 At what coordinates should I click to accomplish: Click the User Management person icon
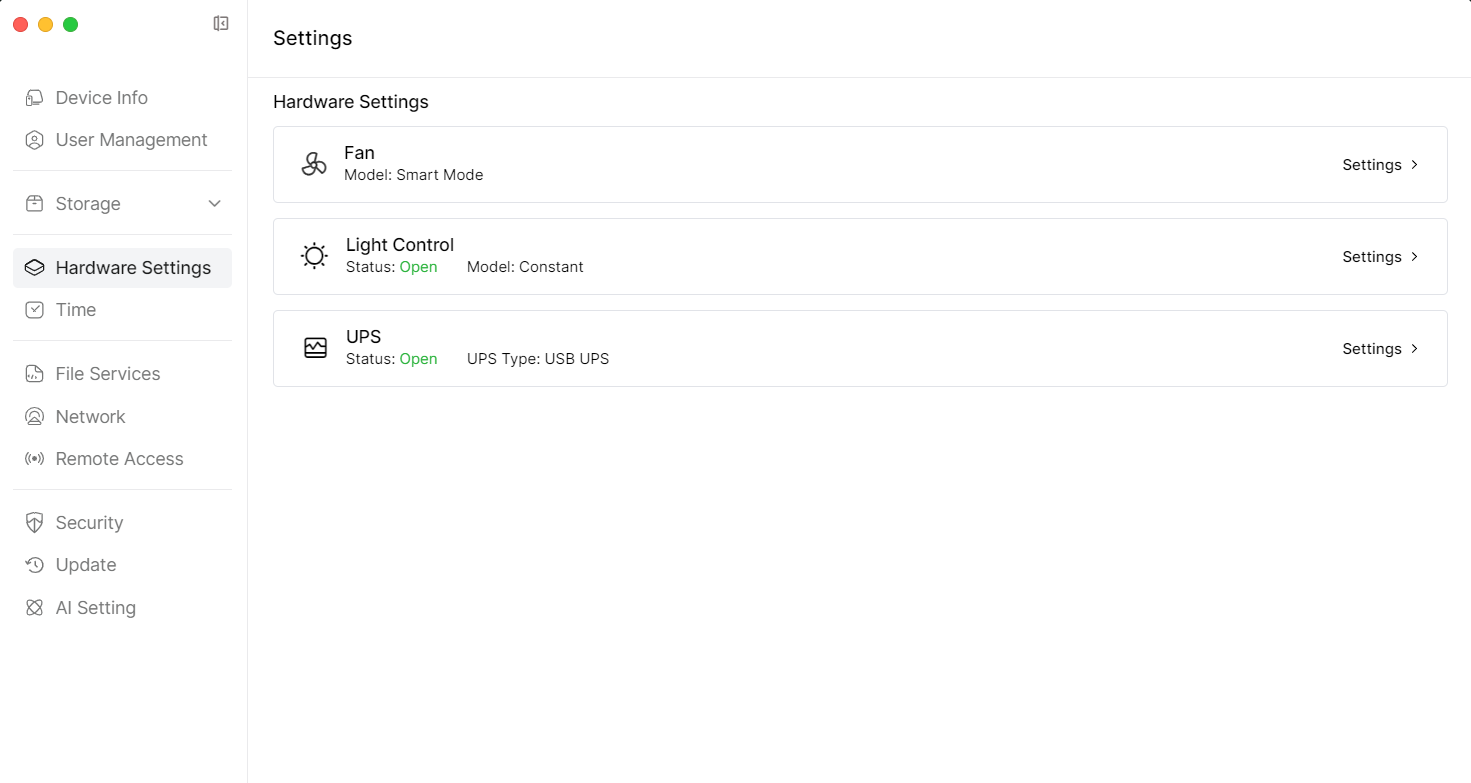click(34, 140)
